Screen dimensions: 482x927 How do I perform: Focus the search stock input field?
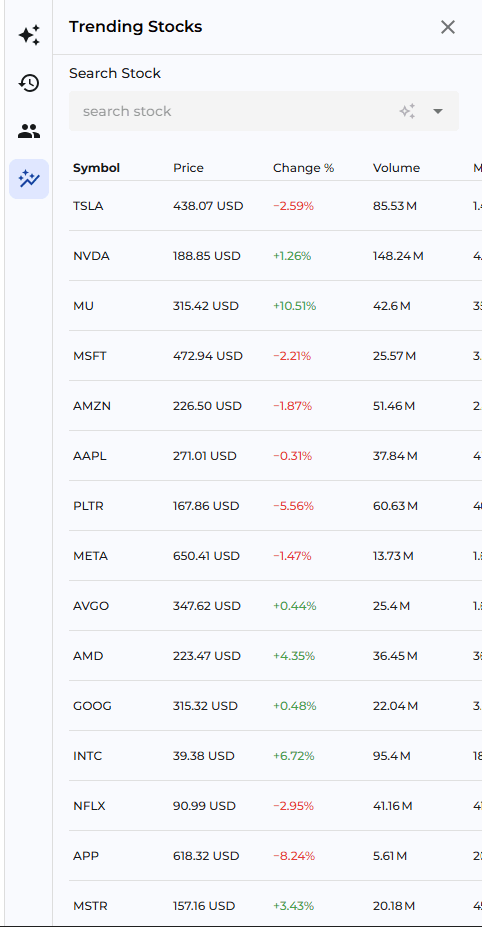click(264, 111)
